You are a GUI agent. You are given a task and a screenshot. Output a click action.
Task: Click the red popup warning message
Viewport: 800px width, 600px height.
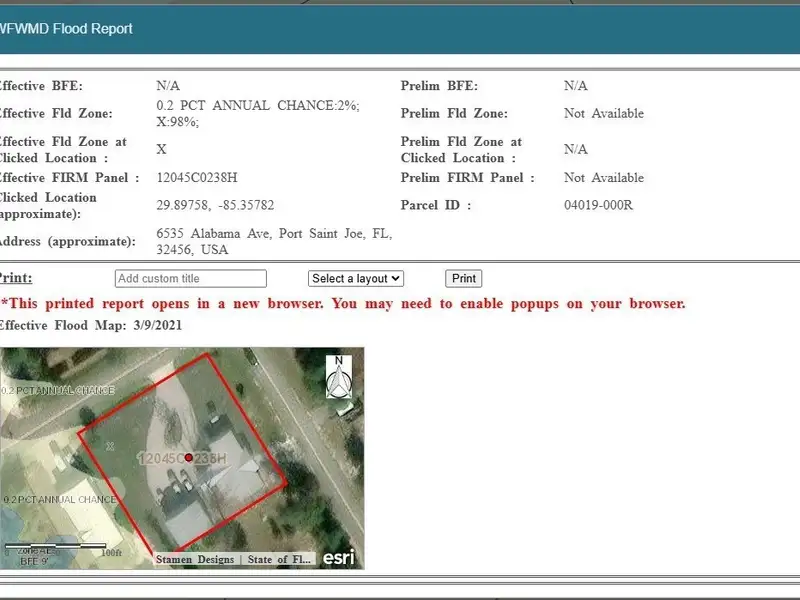[x=343, y=303]
